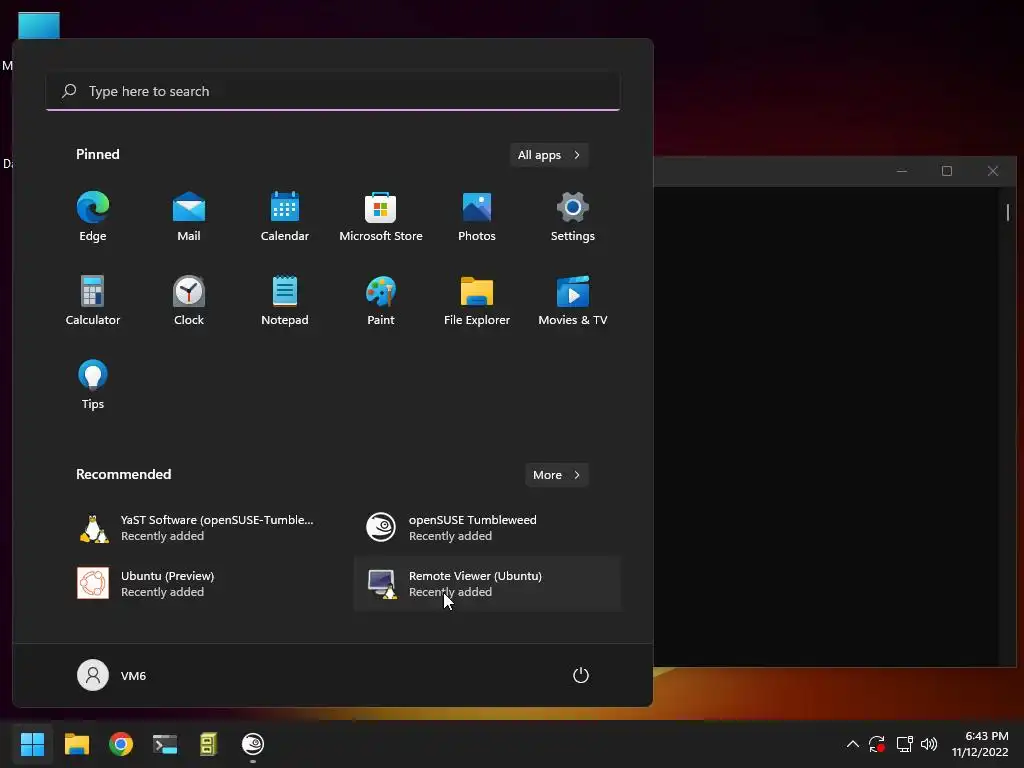
Task: Click the Start button on taskbar
Action: [32, 744]
